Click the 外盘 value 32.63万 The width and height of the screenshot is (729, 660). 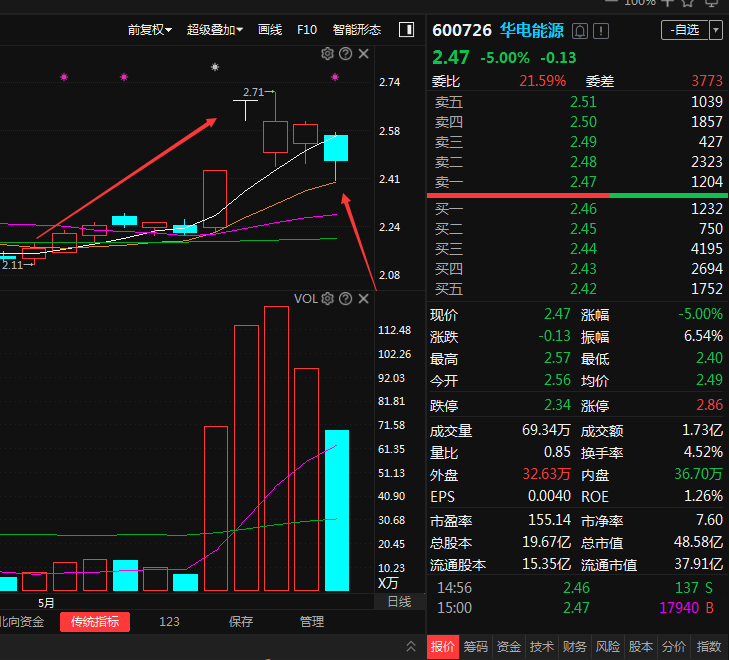[x=546, y=474]
